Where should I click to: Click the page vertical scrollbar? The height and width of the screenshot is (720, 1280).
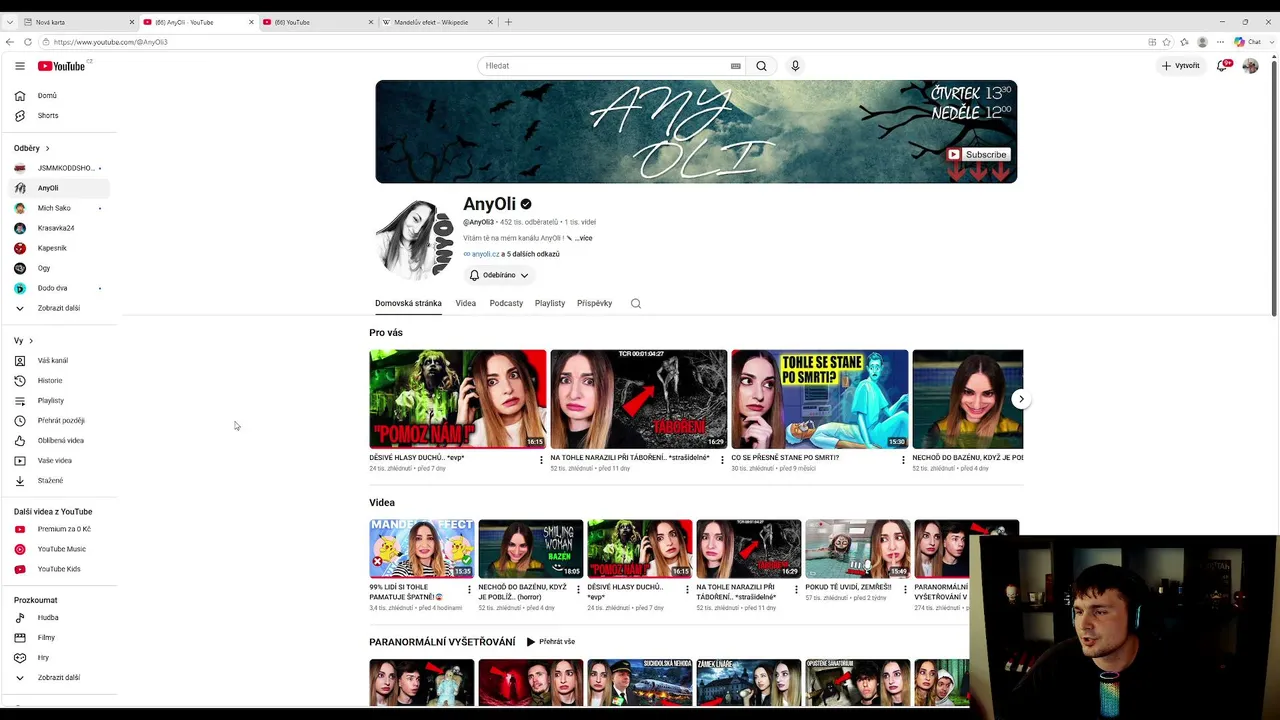pos(1274,190)
